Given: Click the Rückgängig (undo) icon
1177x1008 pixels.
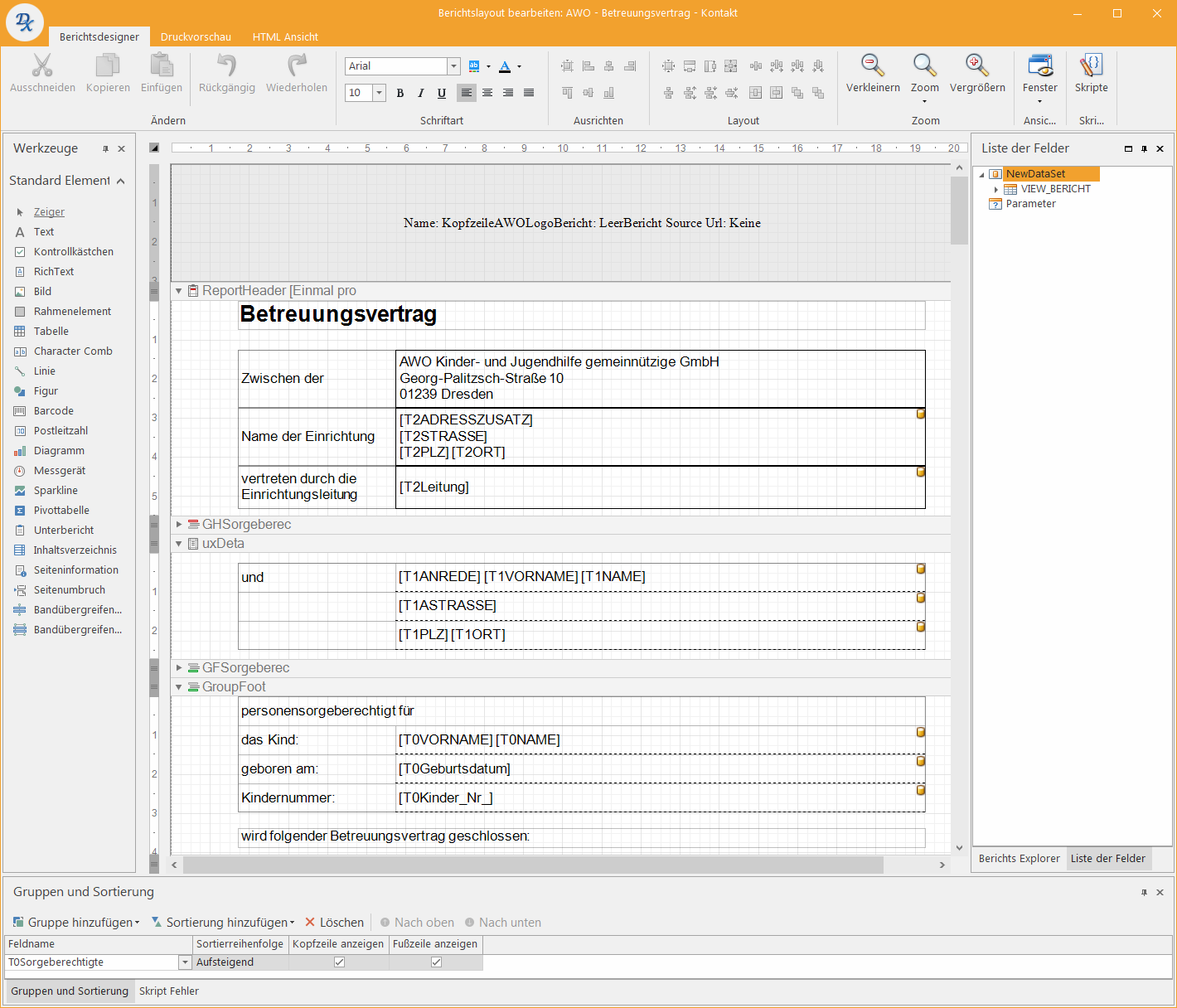Looking at the screenshot, I should tap(226, 65).
